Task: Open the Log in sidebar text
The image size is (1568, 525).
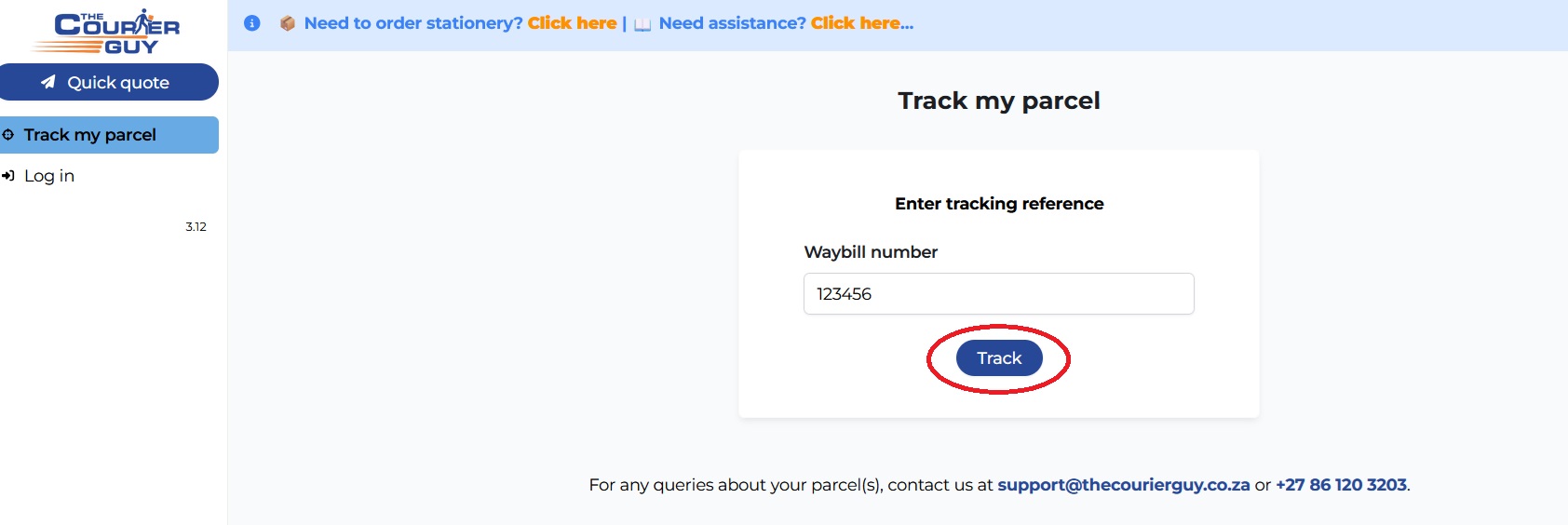Action: click(49, 176)
